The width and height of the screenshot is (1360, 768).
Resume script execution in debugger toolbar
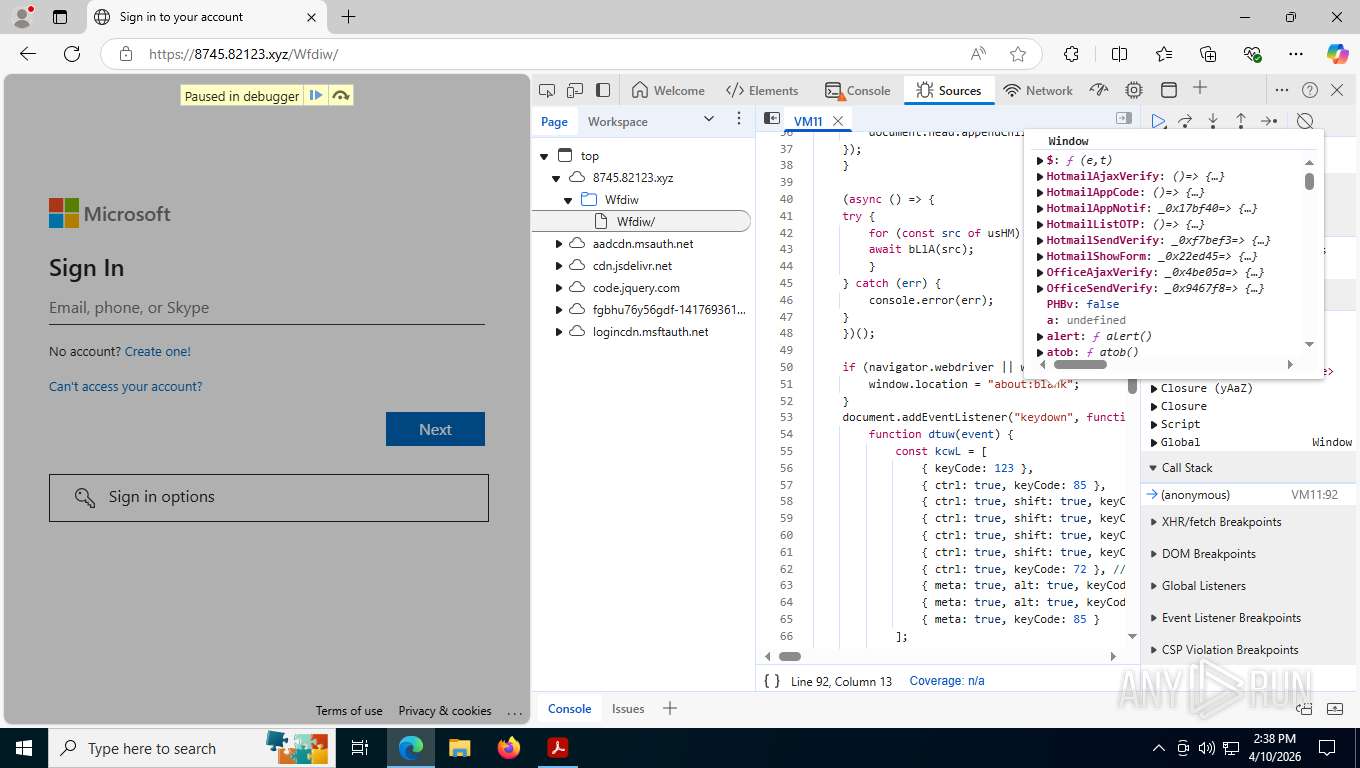(1158, 121)
